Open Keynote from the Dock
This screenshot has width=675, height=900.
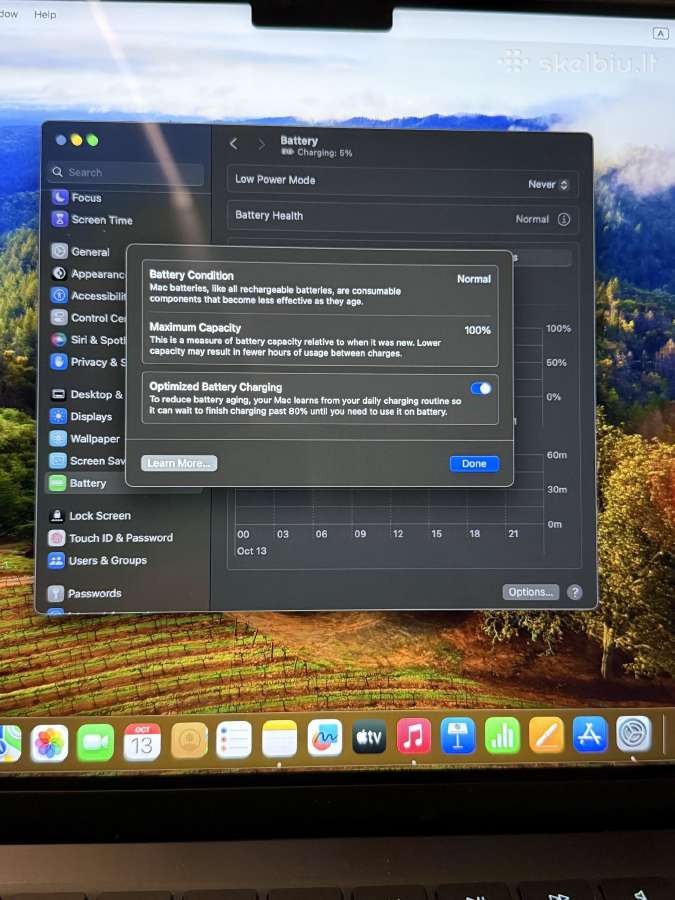coord(458,736)
